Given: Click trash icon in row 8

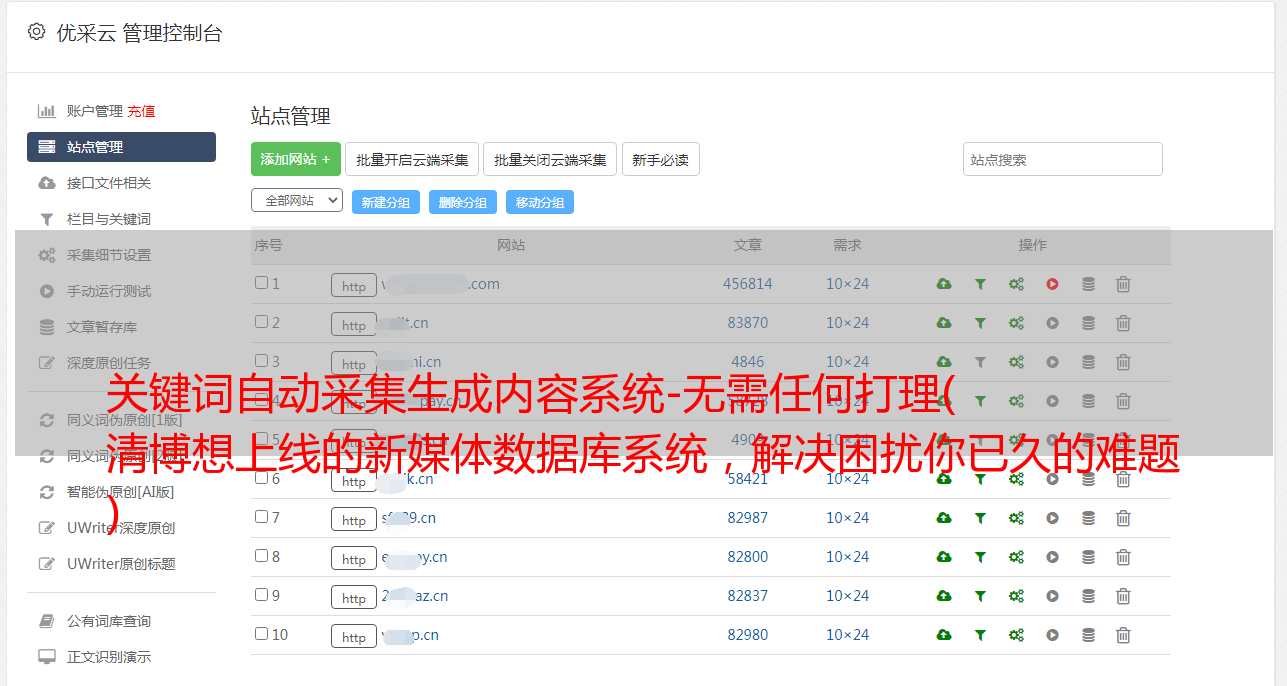Looking at the screenshot, I should click(1123, 557).
